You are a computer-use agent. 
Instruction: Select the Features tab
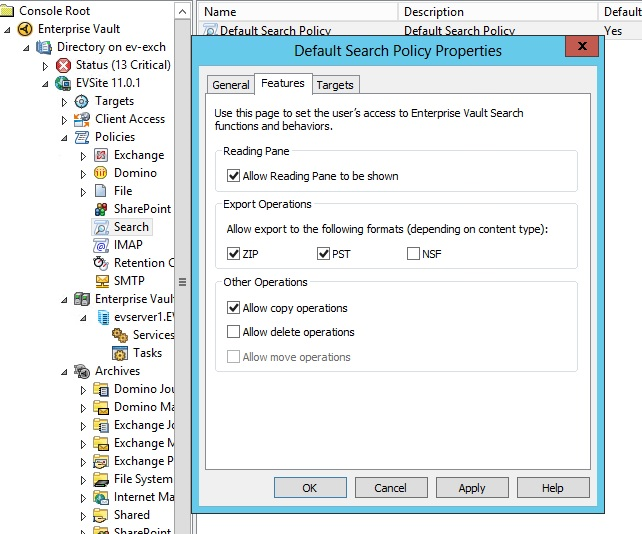tap(283, 84)
